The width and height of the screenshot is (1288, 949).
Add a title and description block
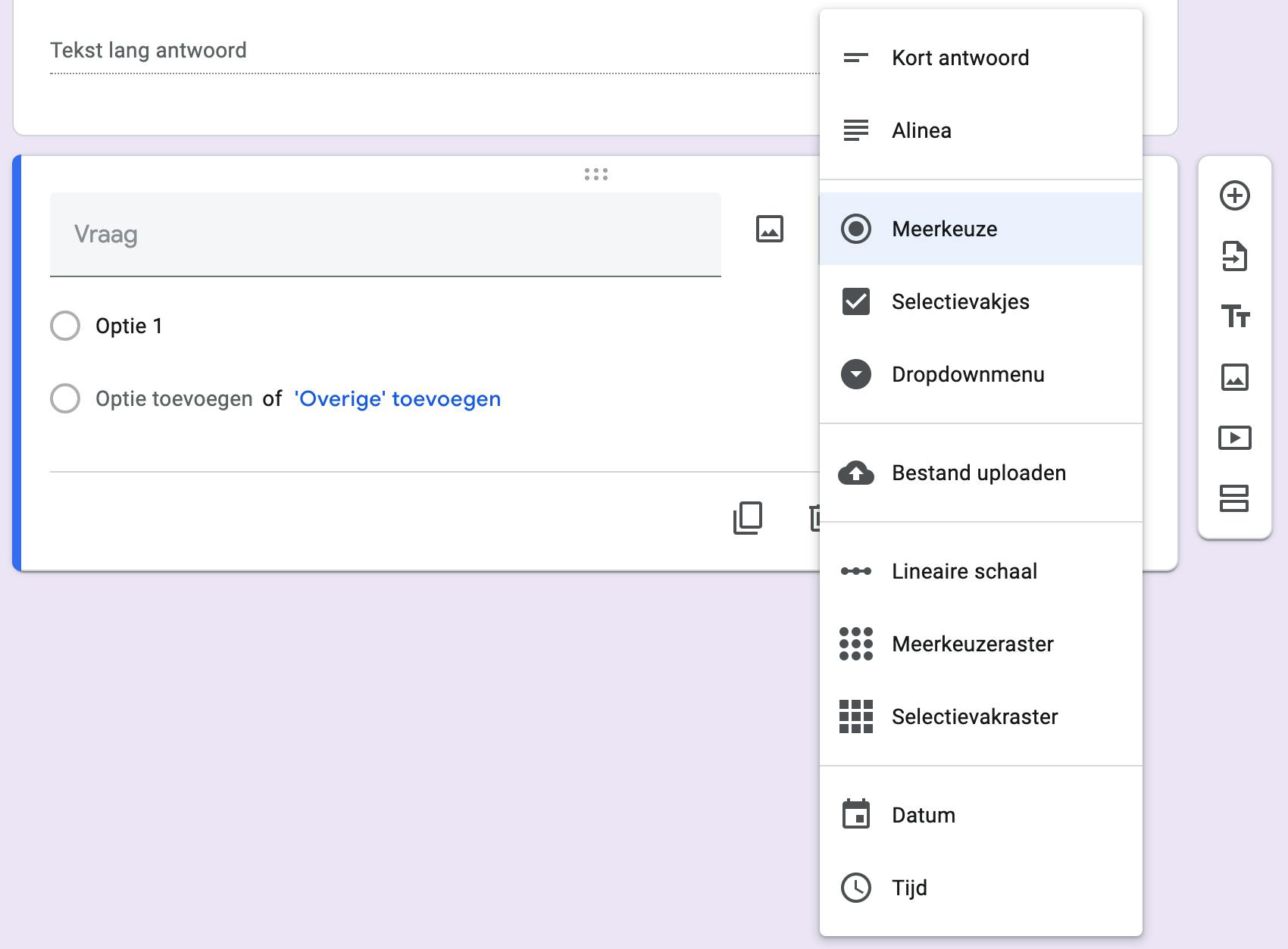(x=1234, y=316)
